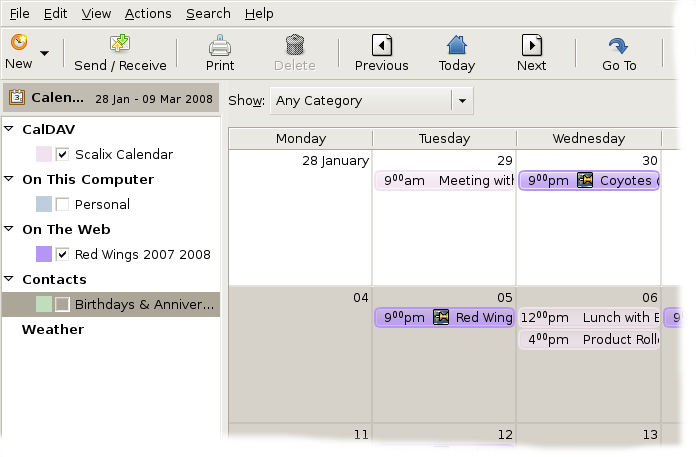Open the Lunch appointment on Wednesday 06
The width and height of the screenshot is (696, 457).
(590, 317)
